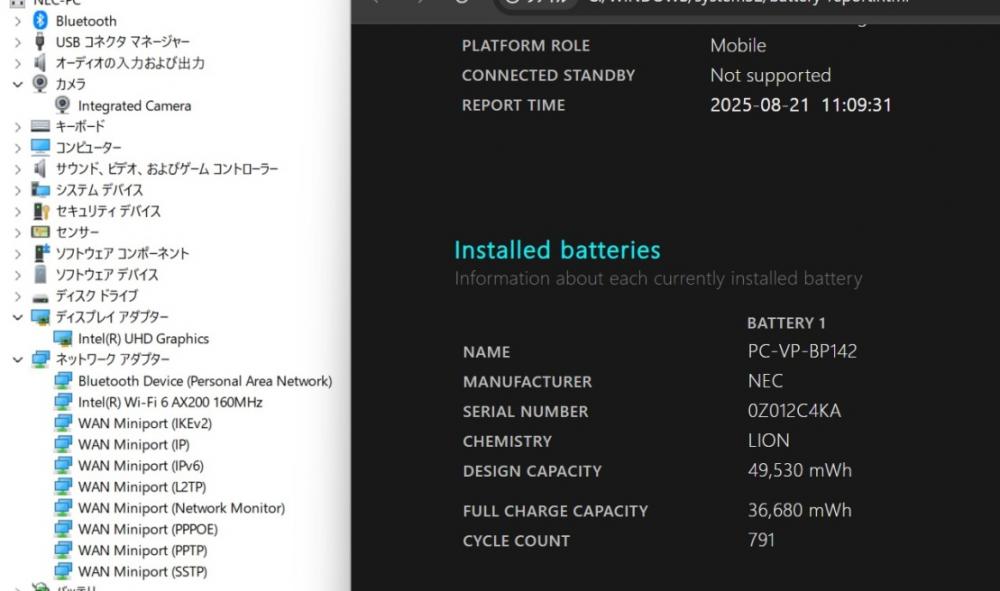Select WAN Miniport (PPTP) entry
The image size is (1000, 591).
click(143, 550)
